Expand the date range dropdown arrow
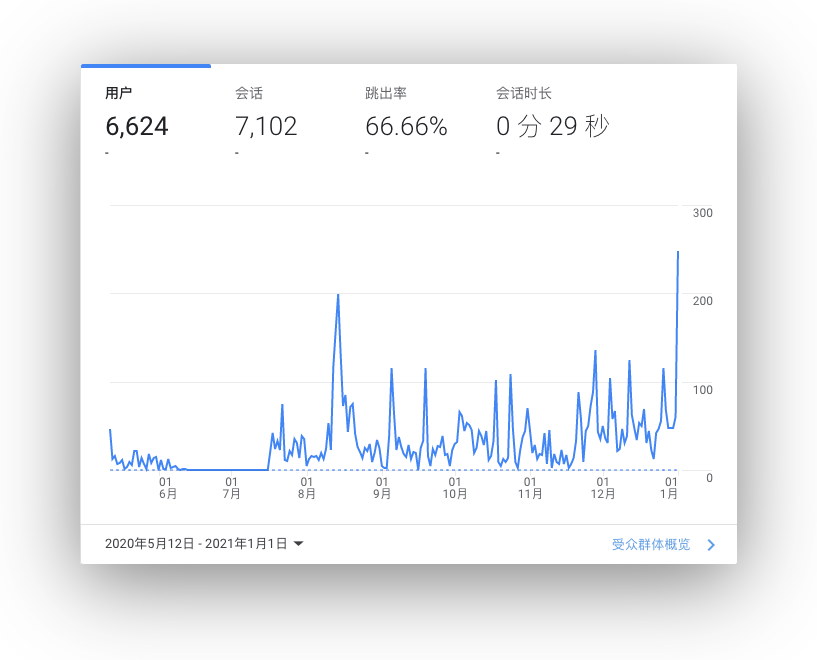The image size is (817, 660). click(x=298, y=544)
